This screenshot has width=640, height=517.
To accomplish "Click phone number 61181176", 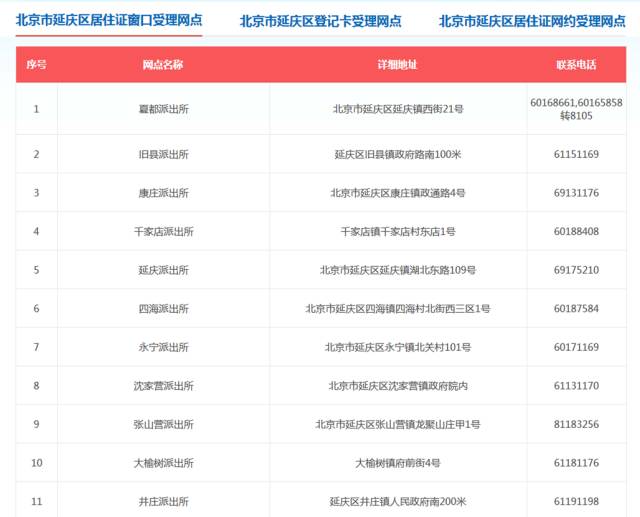I will click(576, 463).
